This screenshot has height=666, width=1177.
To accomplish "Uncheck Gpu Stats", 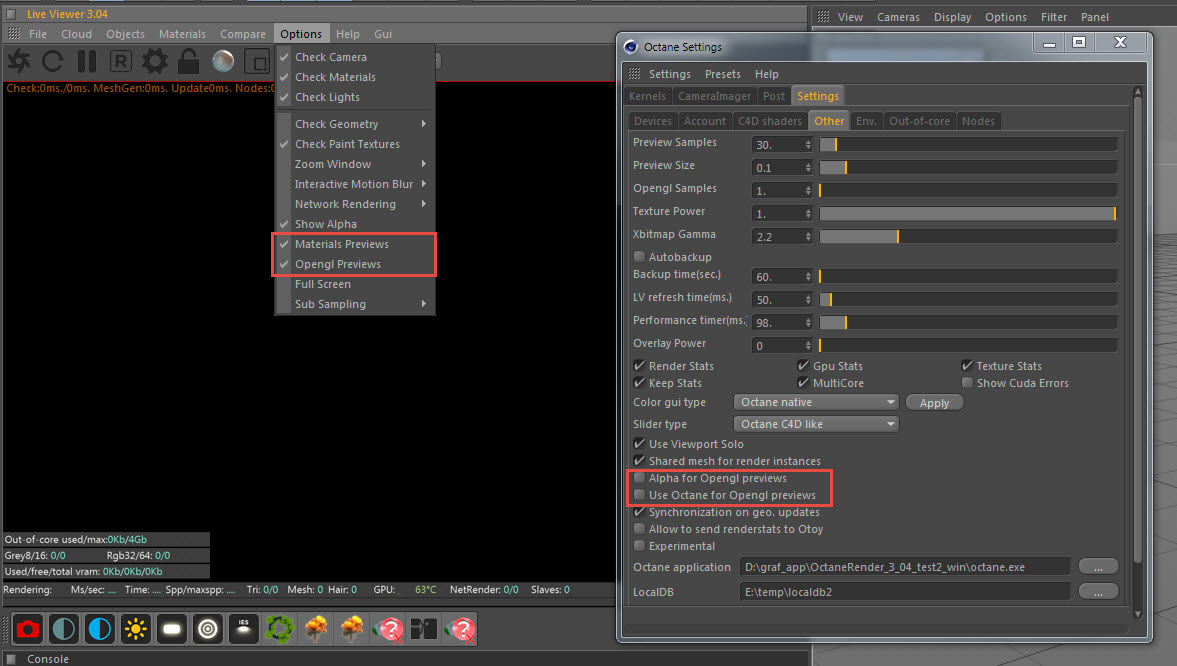I will point(803,366).
